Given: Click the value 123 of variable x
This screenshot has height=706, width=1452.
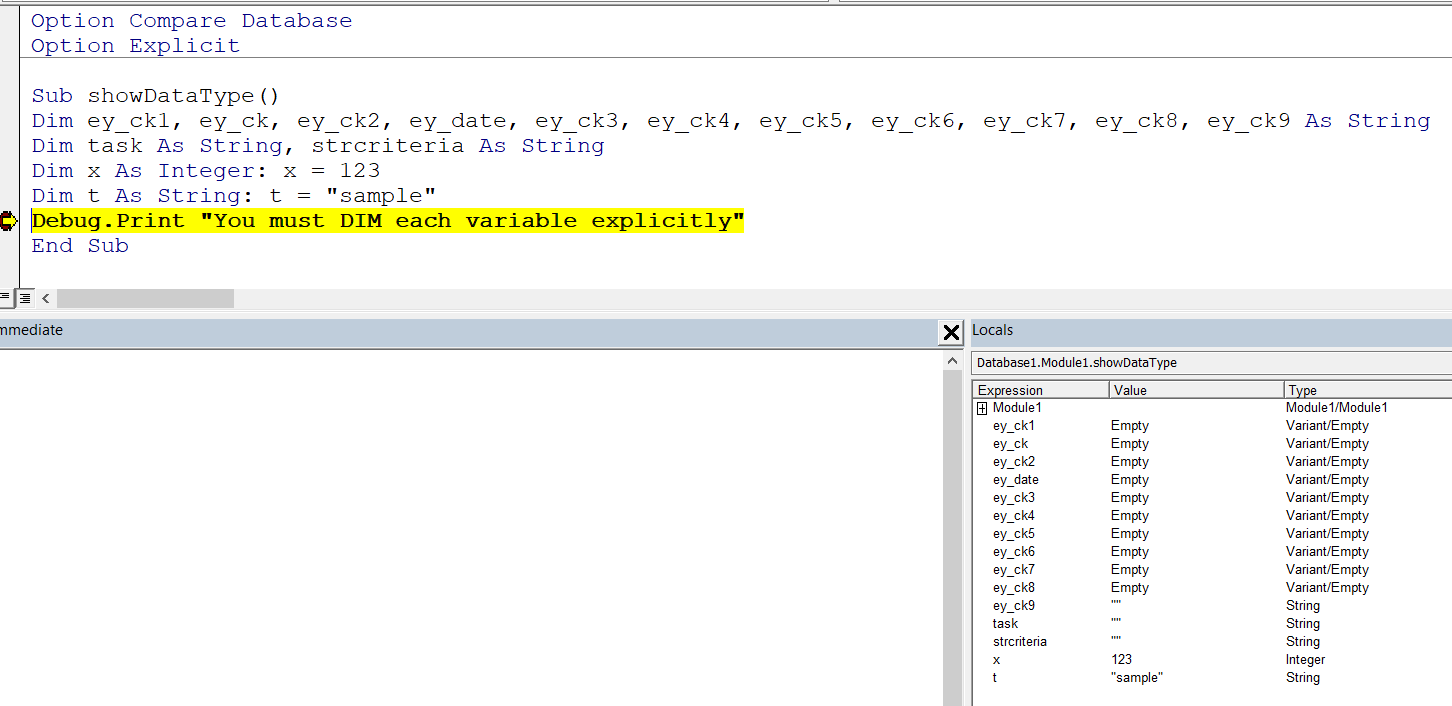Looking at the screenshot, I should (x=1121, y=660).
